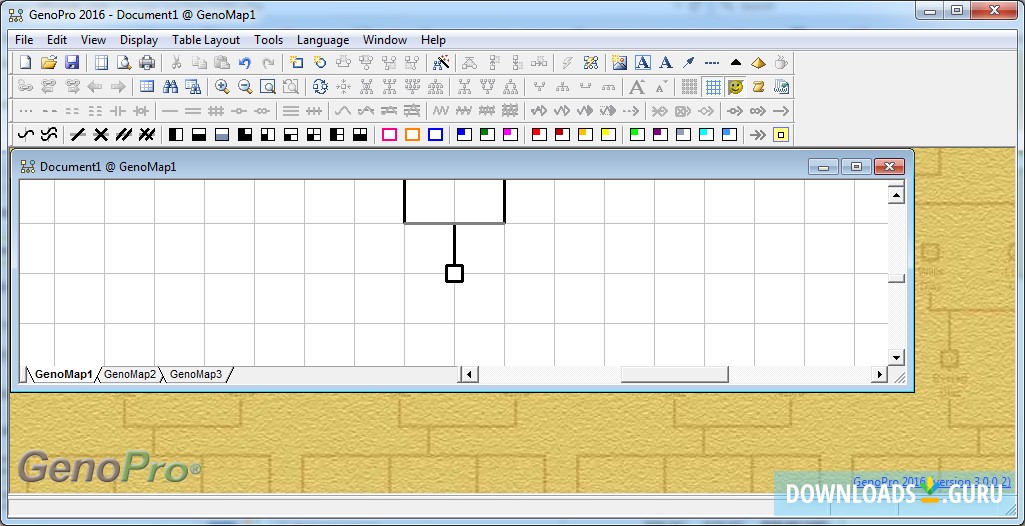
Task: Switch to the GenoMap2 tab
Action: [130, 374]
